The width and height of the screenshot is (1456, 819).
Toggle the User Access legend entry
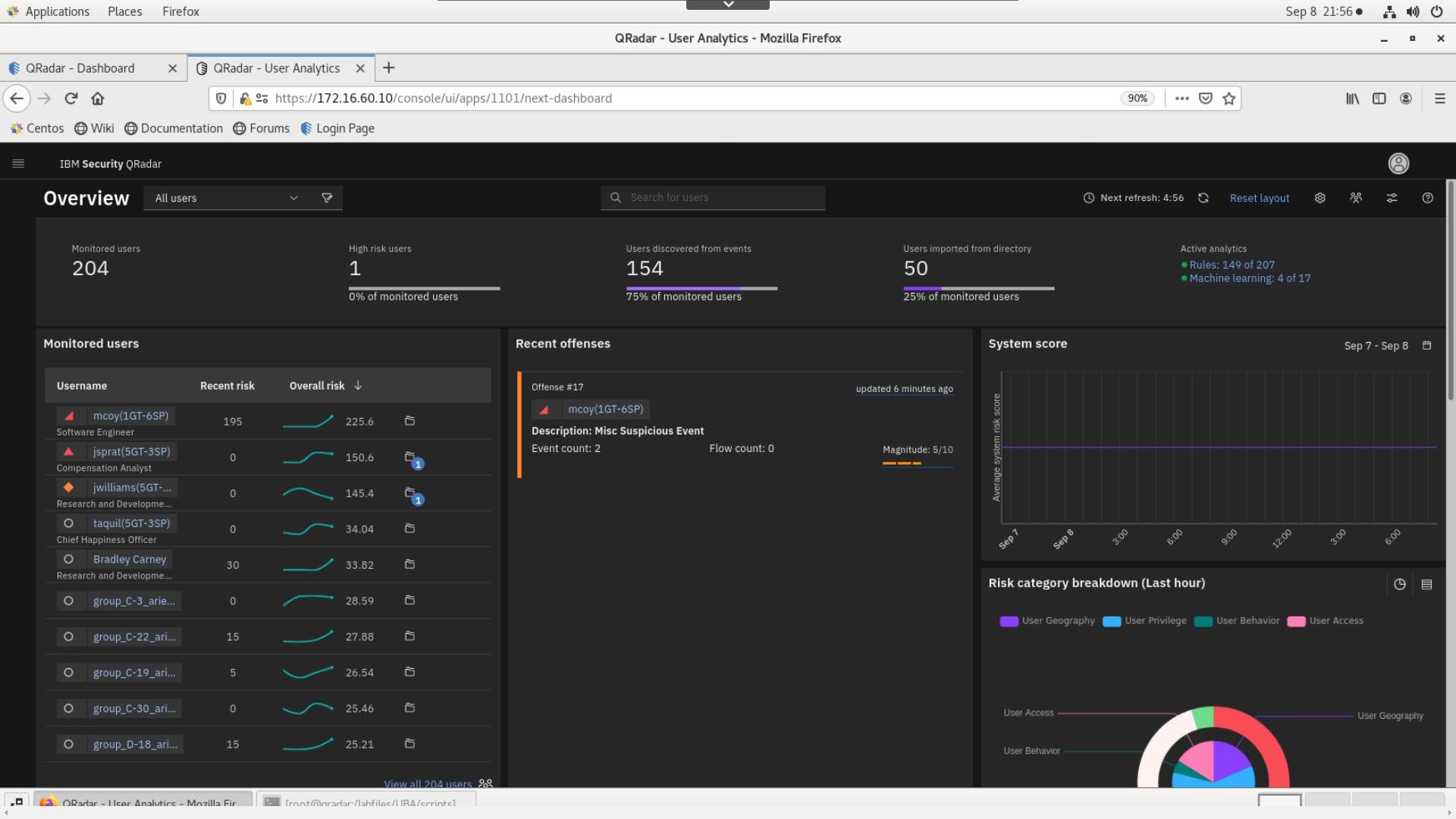[x=1326, y=621]
